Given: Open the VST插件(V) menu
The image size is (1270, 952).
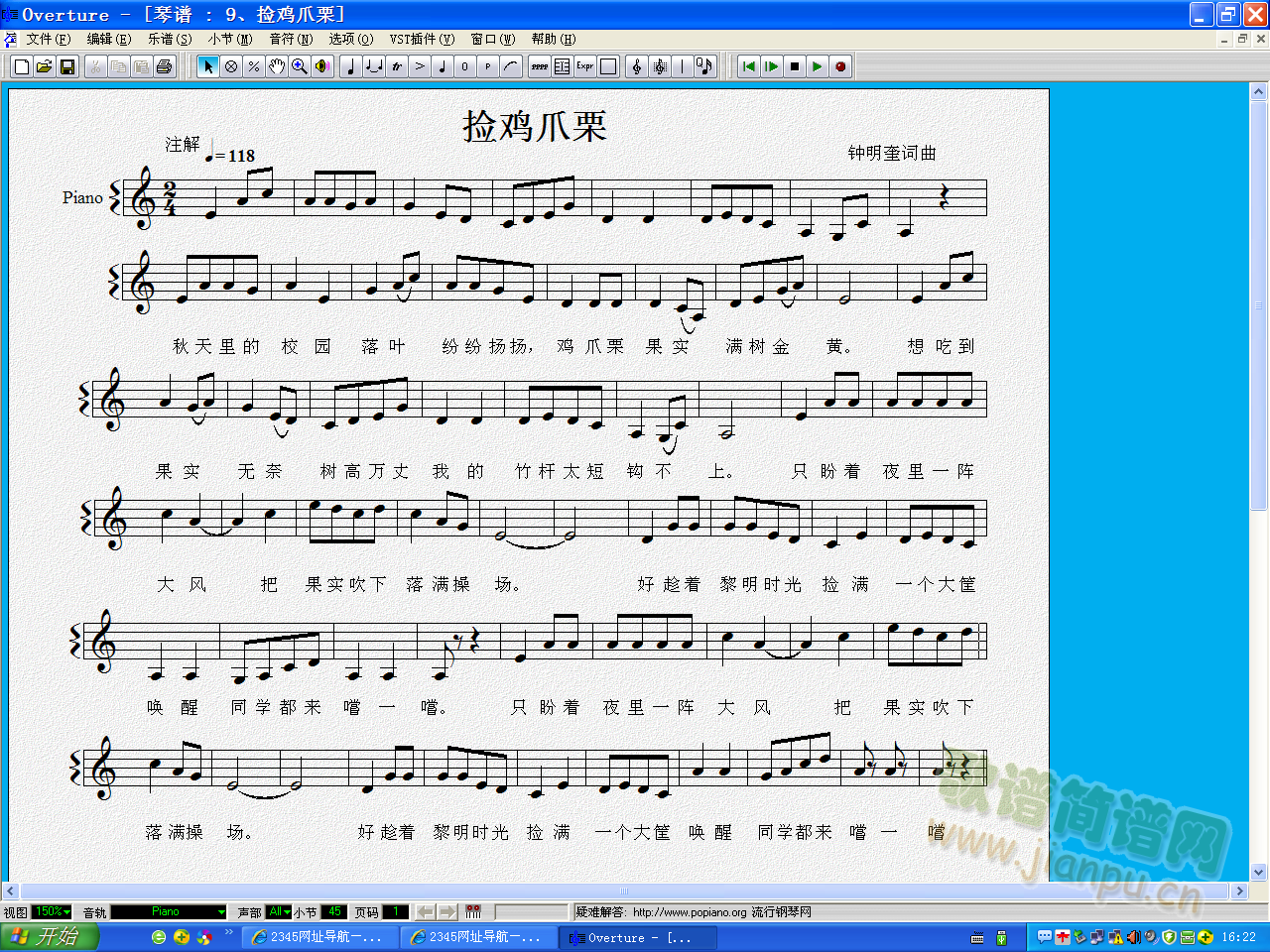Looking at the screenshot, I should point(422,39).
